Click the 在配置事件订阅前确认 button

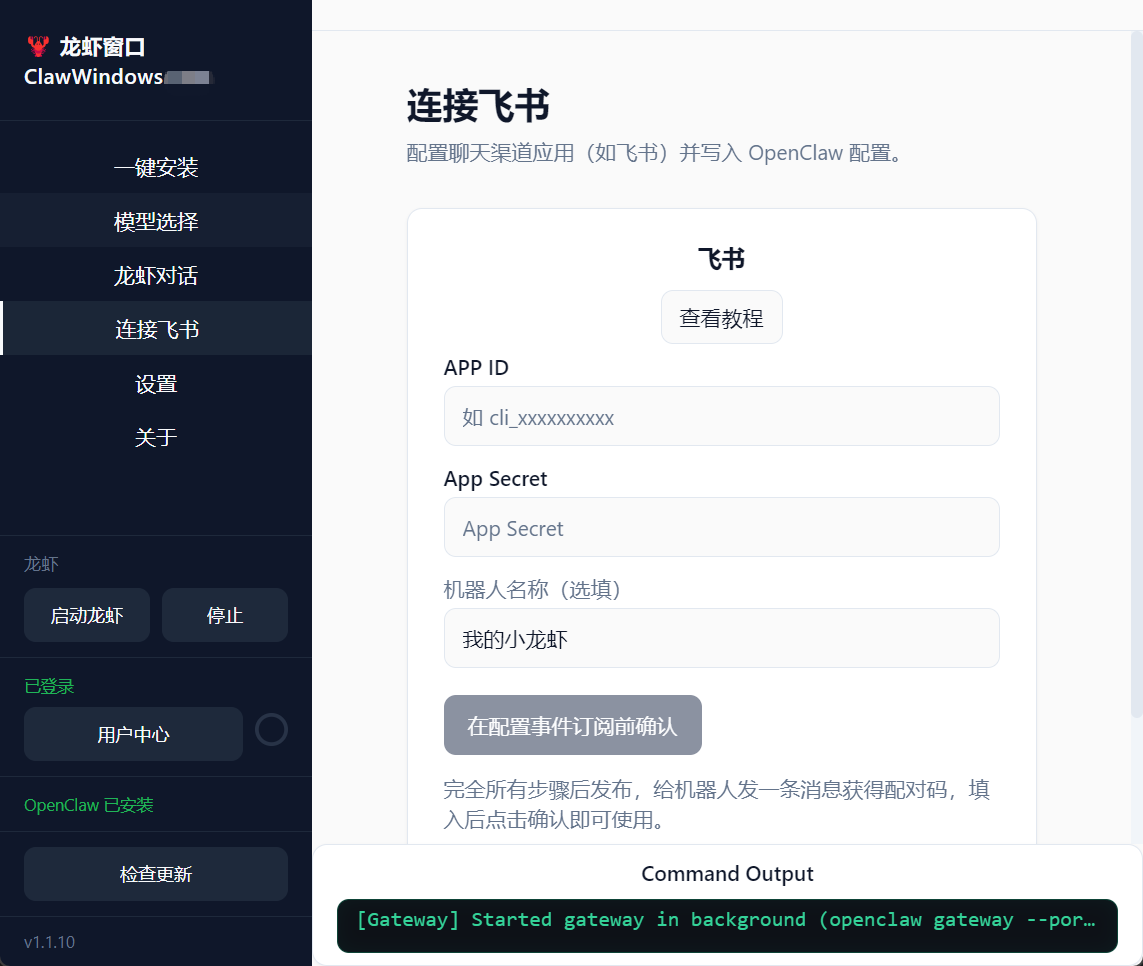pos(573,725)
